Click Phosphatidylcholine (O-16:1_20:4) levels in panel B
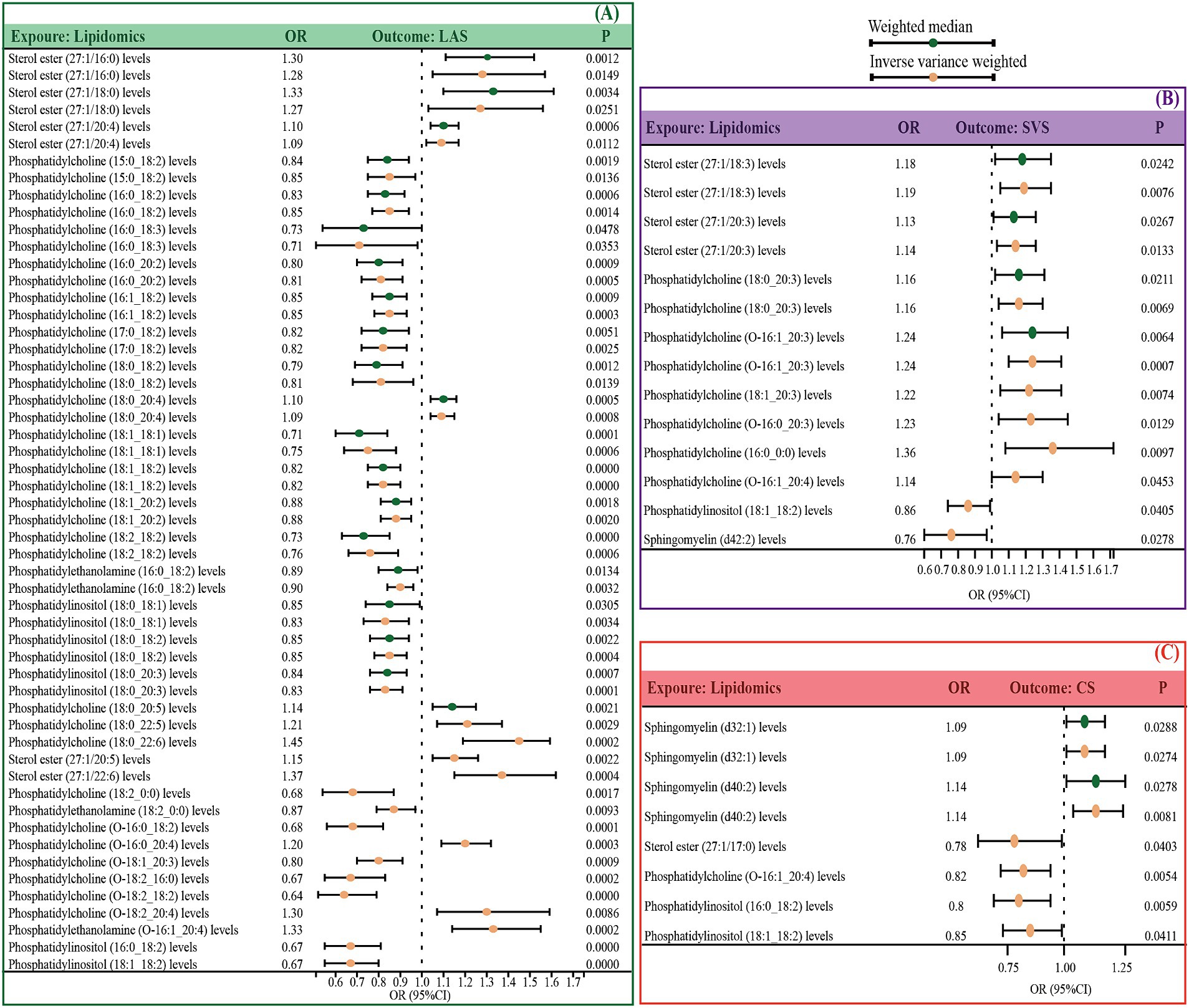 point(744,481)
